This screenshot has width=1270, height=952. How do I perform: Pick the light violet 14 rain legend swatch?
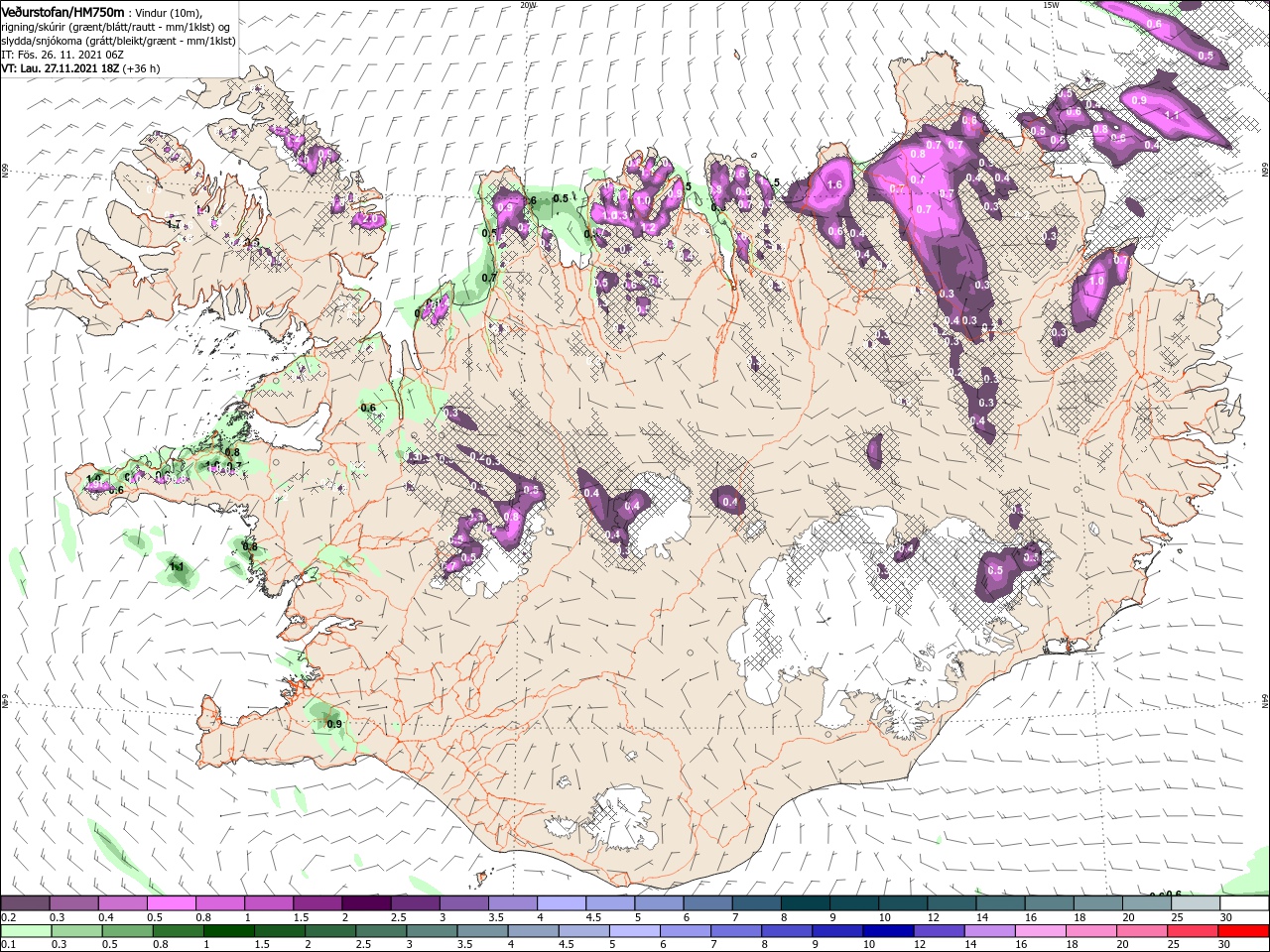(x=990, y=931)
